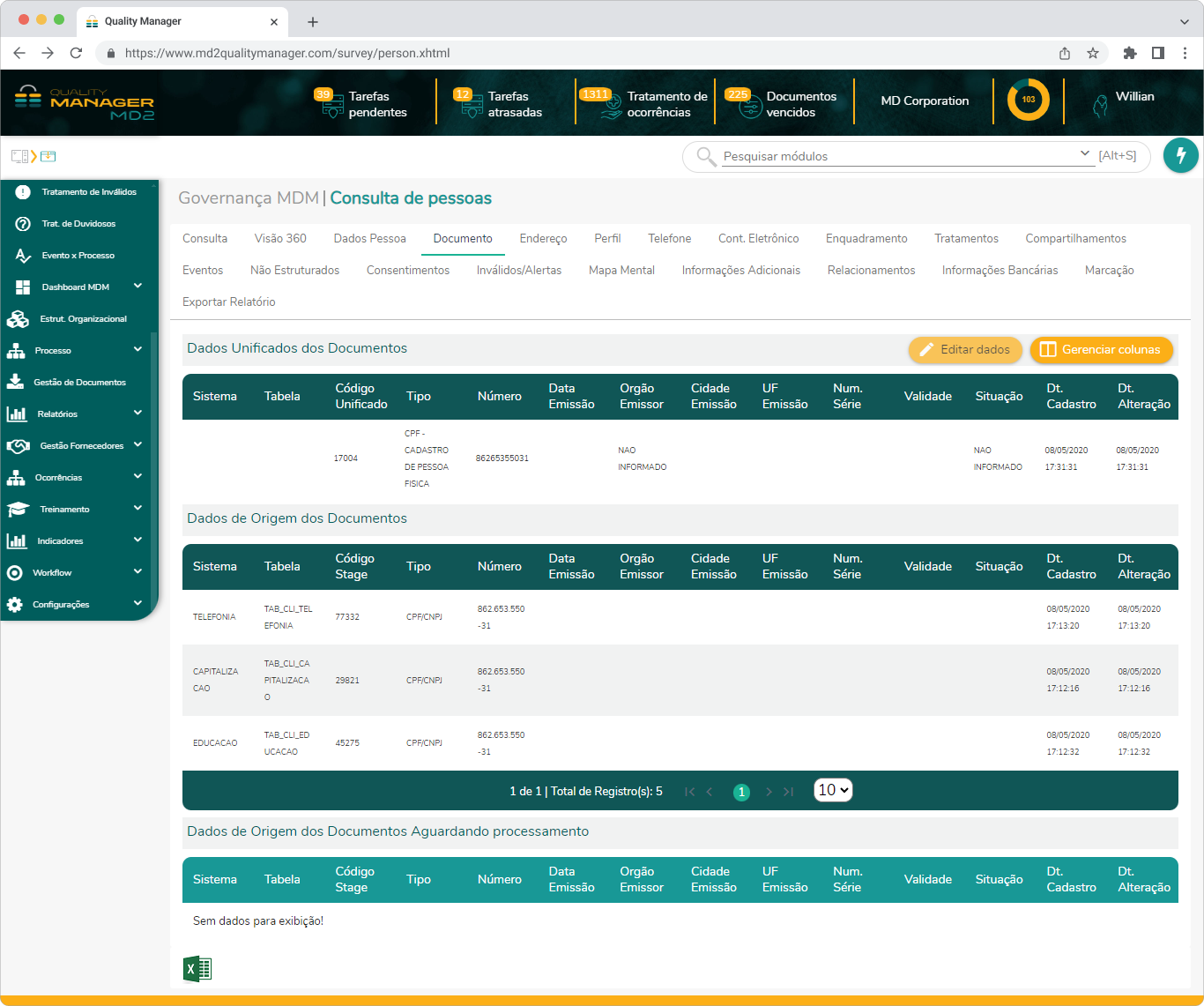Select page 1 in the pagination bar

(741, 792)
